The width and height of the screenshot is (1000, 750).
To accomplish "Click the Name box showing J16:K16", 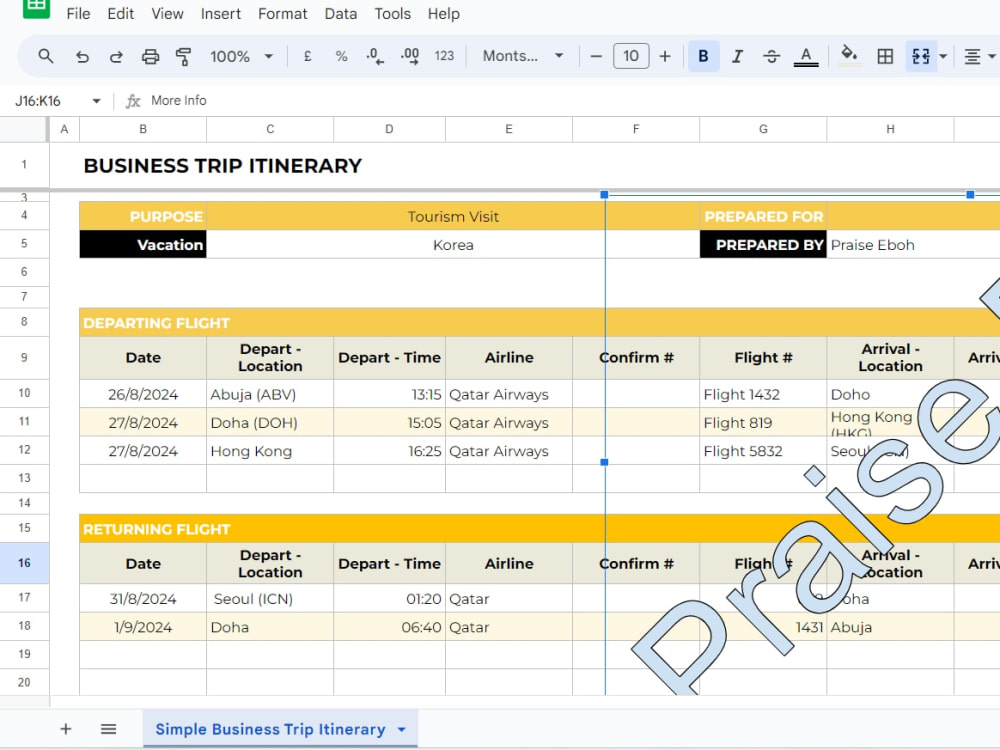I will (x=38, y=101).
